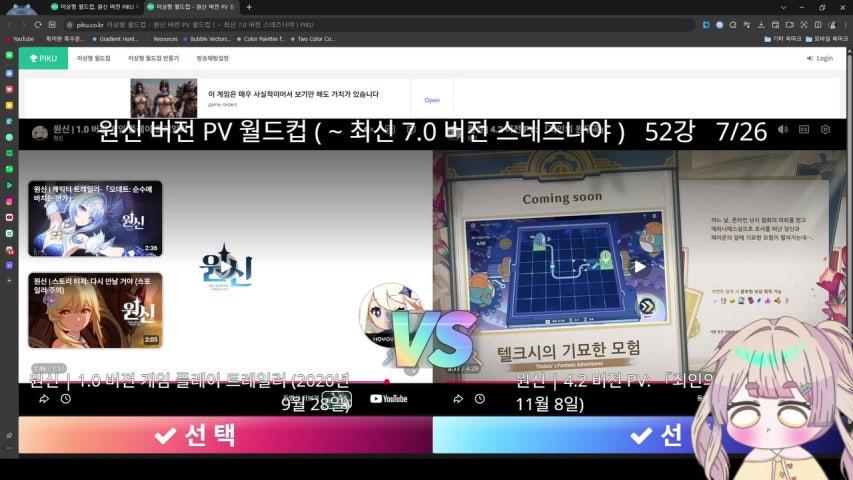
Task: Open the Bubble Vectors bookmark
Action: point(207,39)
